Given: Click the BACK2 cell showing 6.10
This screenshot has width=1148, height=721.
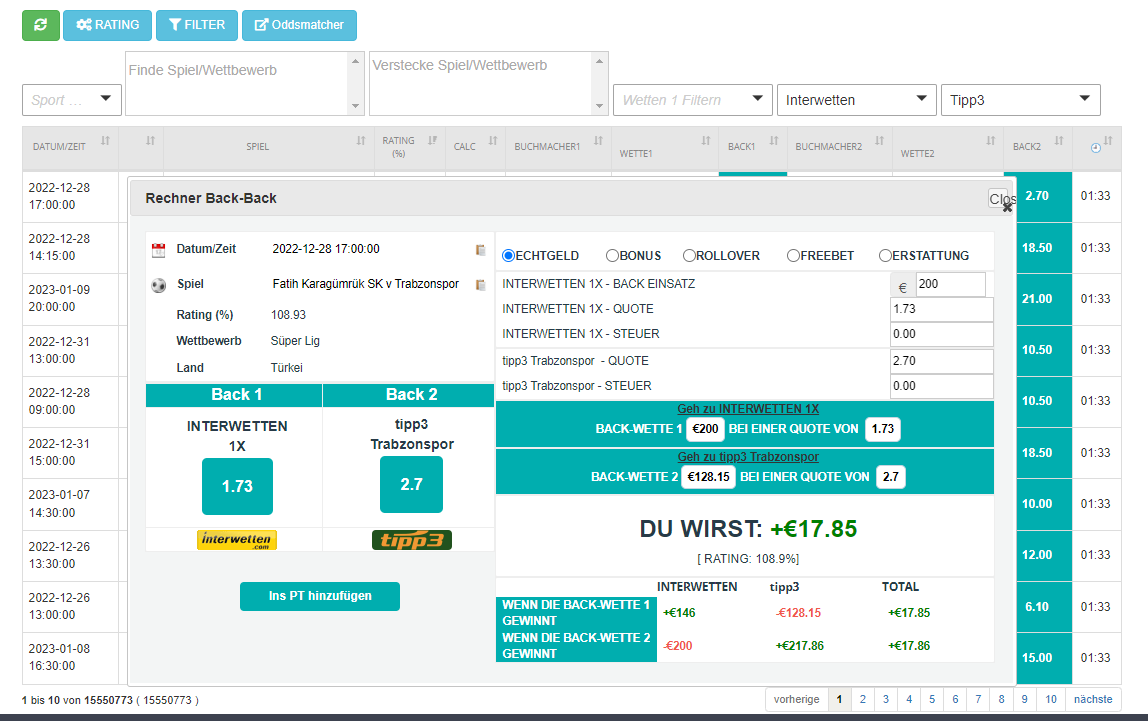Looking at the screenshot, I should (x=1037, y=607).
